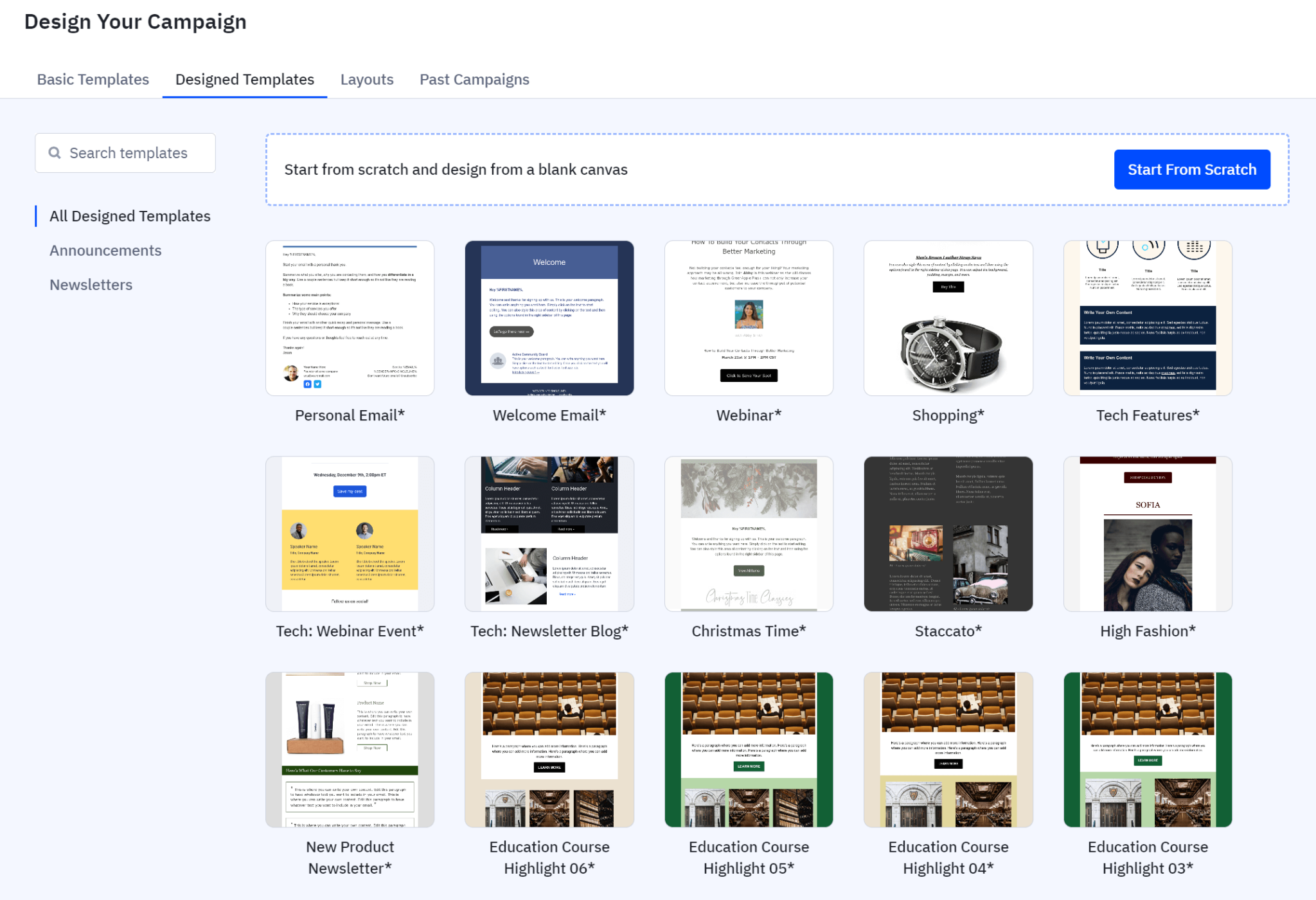Viewport: 1316px width, 900px height.
Task: Select Education Course Highlight 05 template
Action: tap(749, 750)
